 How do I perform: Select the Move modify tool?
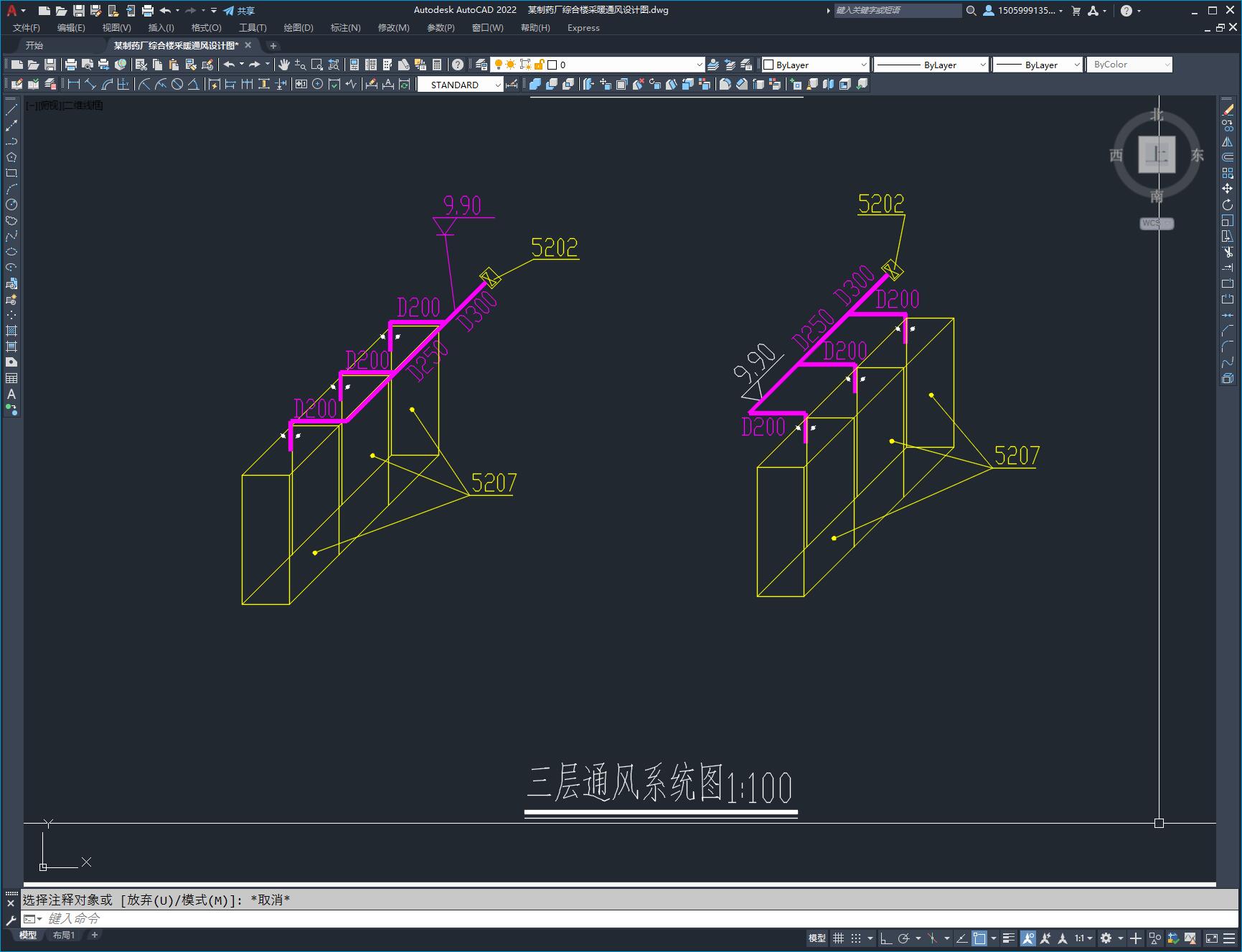tap(1228, 189)
